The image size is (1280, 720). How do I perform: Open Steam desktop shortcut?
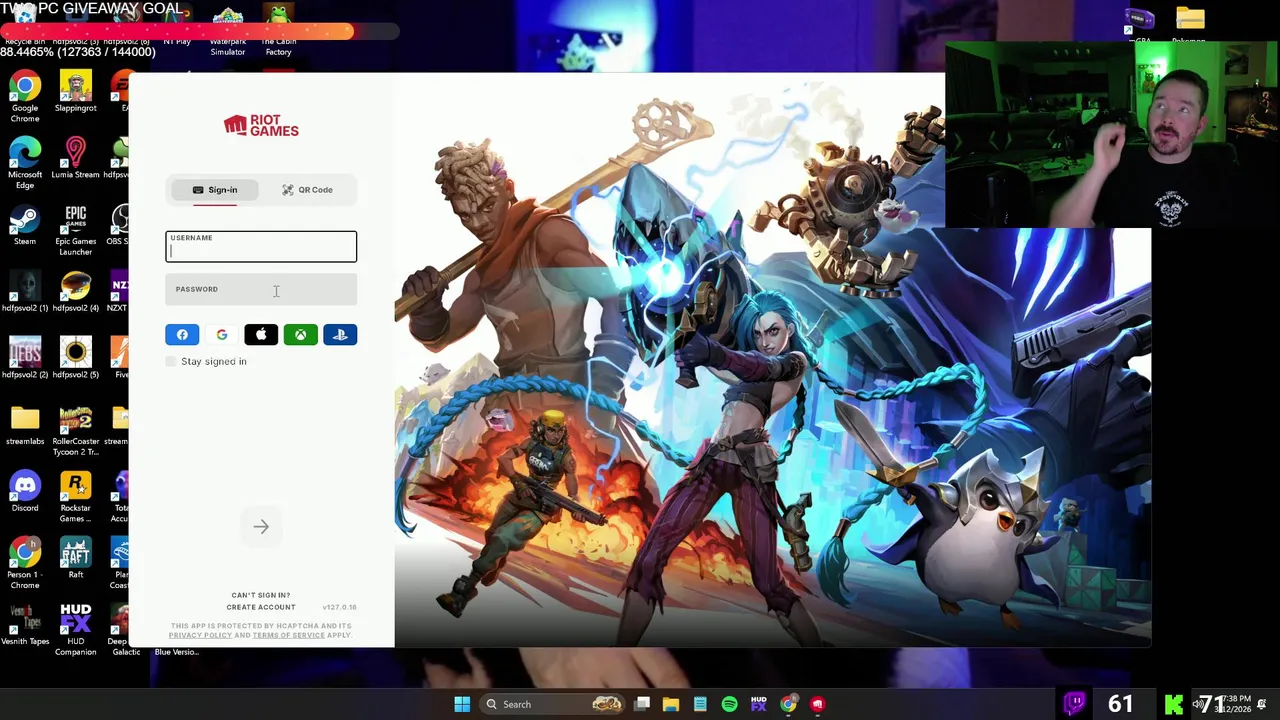click(x=25, y=226)
